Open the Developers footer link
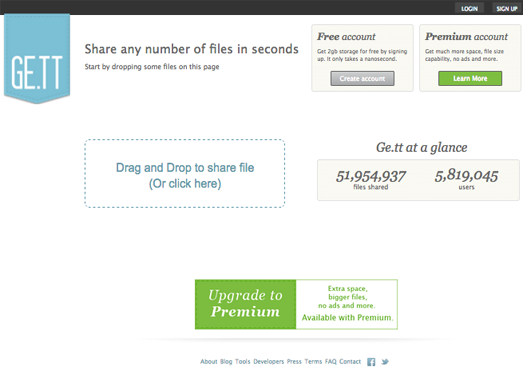Screen dimensions: 523x375 [269, 362]
